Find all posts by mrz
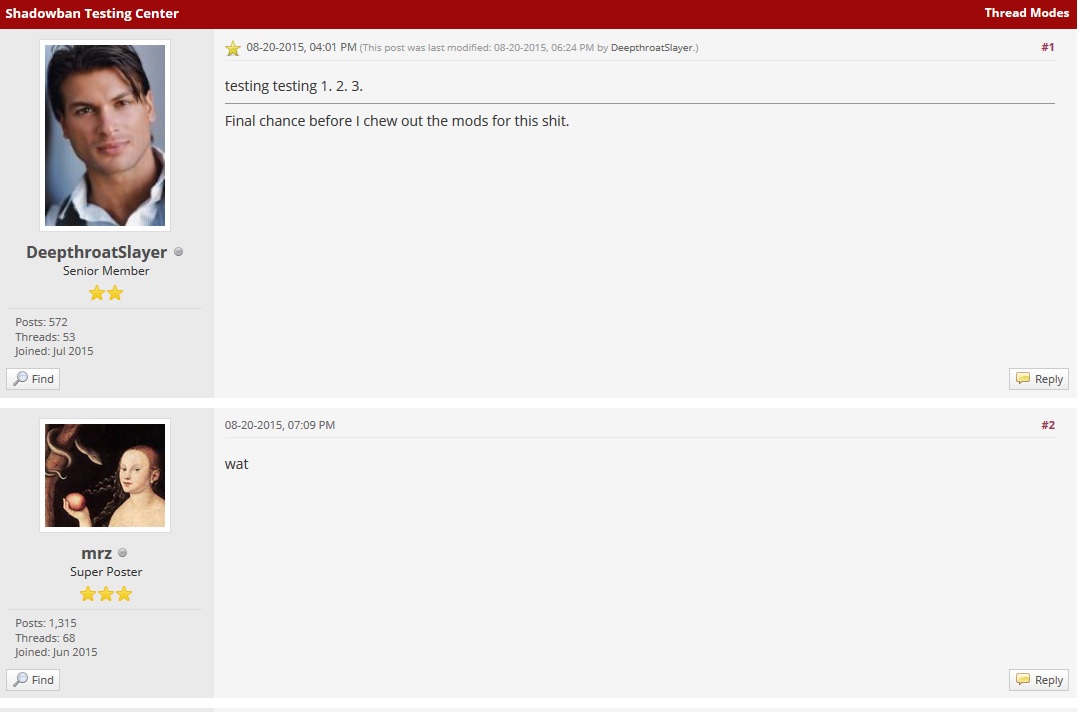The height and width of the screenshot is (712, 1082). tap(33, 680)
